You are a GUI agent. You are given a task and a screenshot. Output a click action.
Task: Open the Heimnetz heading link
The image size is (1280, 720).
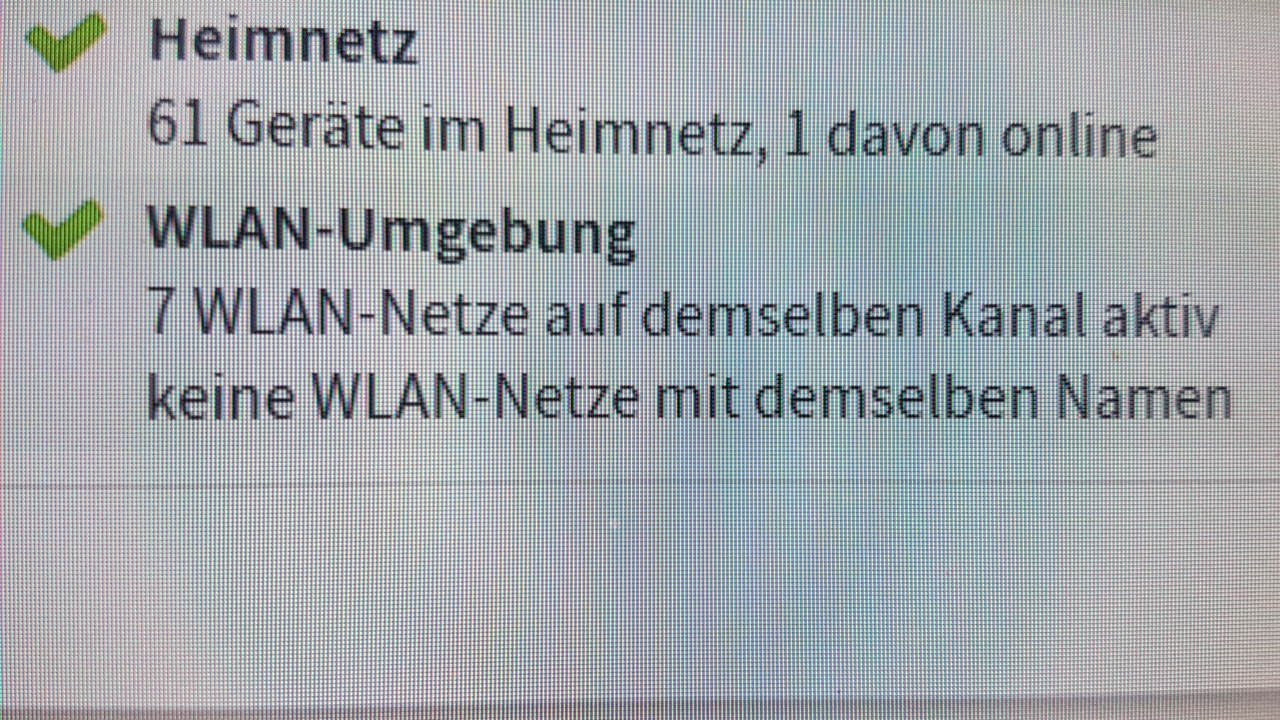tap(283, 41)
